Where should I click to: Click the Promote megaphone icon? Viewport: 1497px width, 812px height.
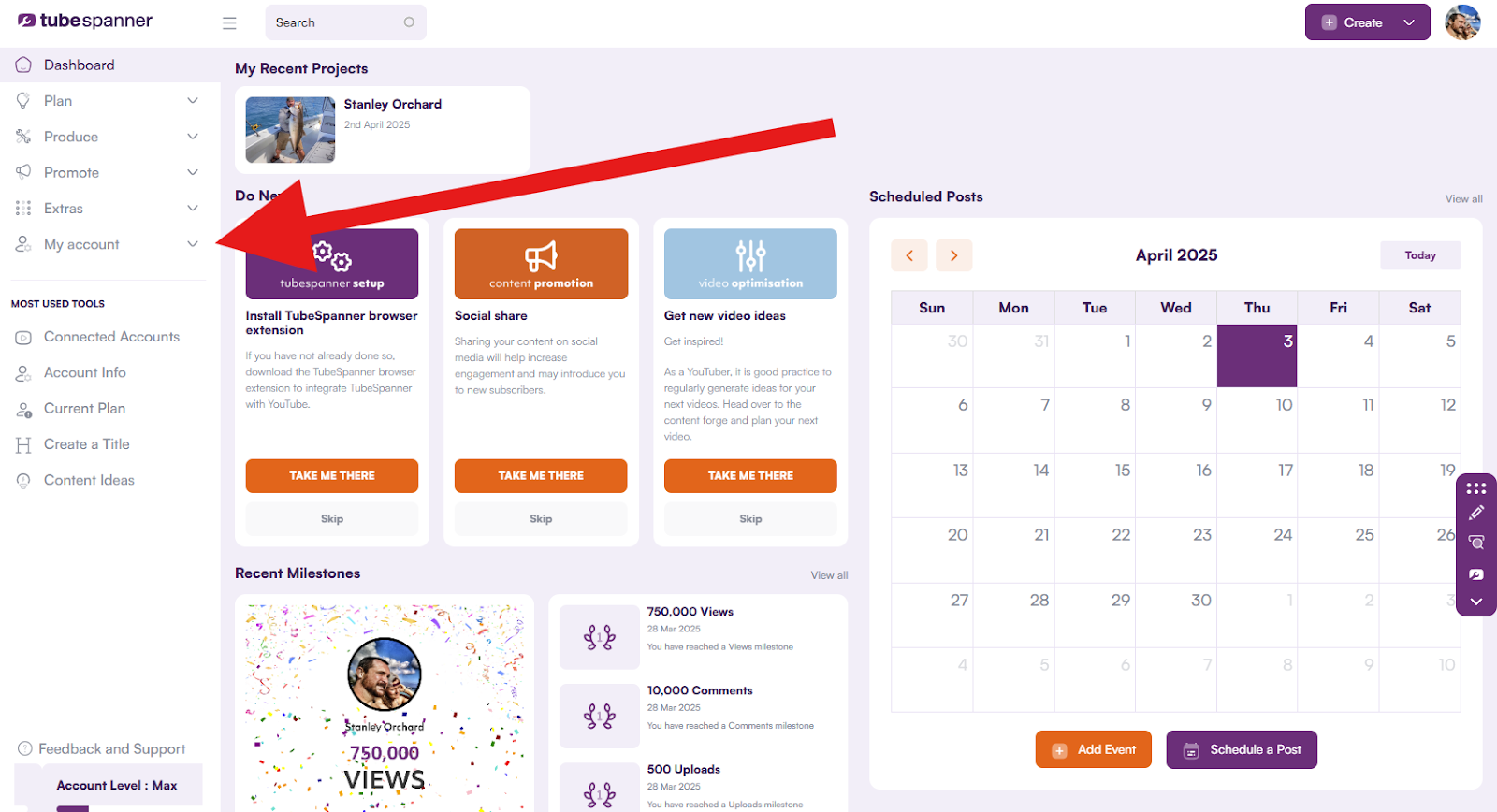click(23, 172)
